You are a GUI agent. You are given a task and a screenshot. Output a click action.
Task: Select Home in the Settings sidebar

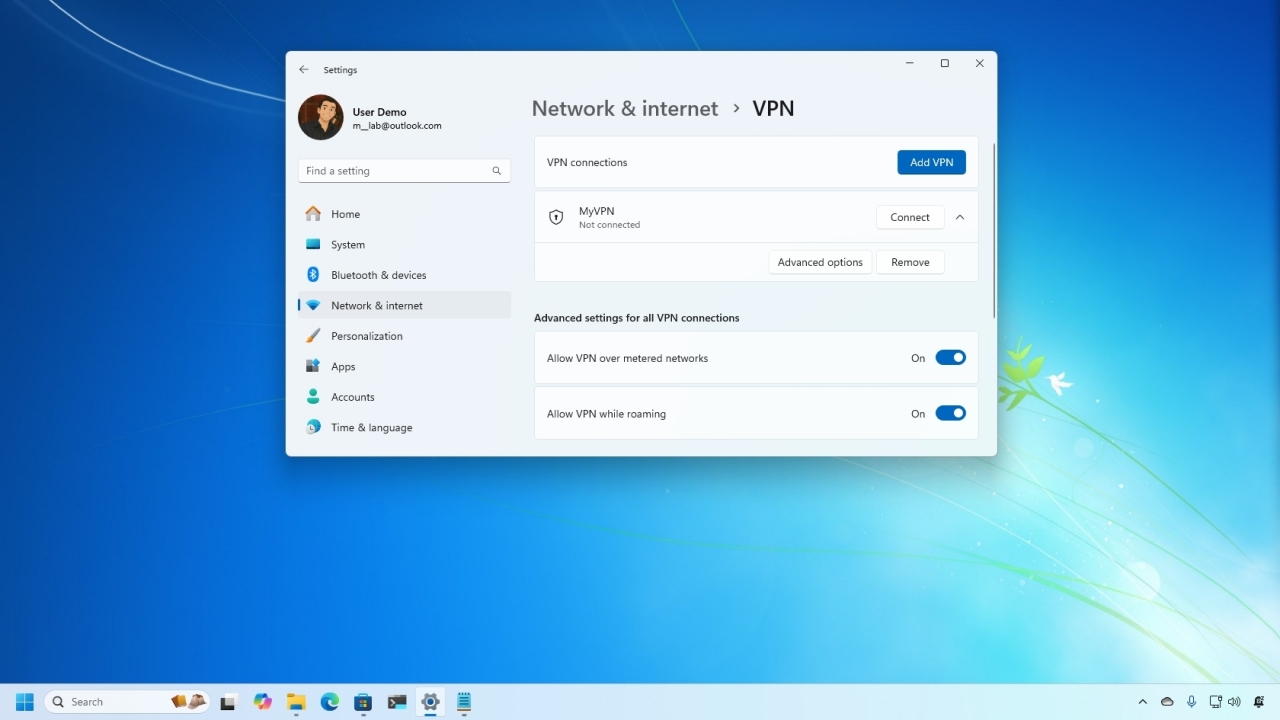(345, 213)
